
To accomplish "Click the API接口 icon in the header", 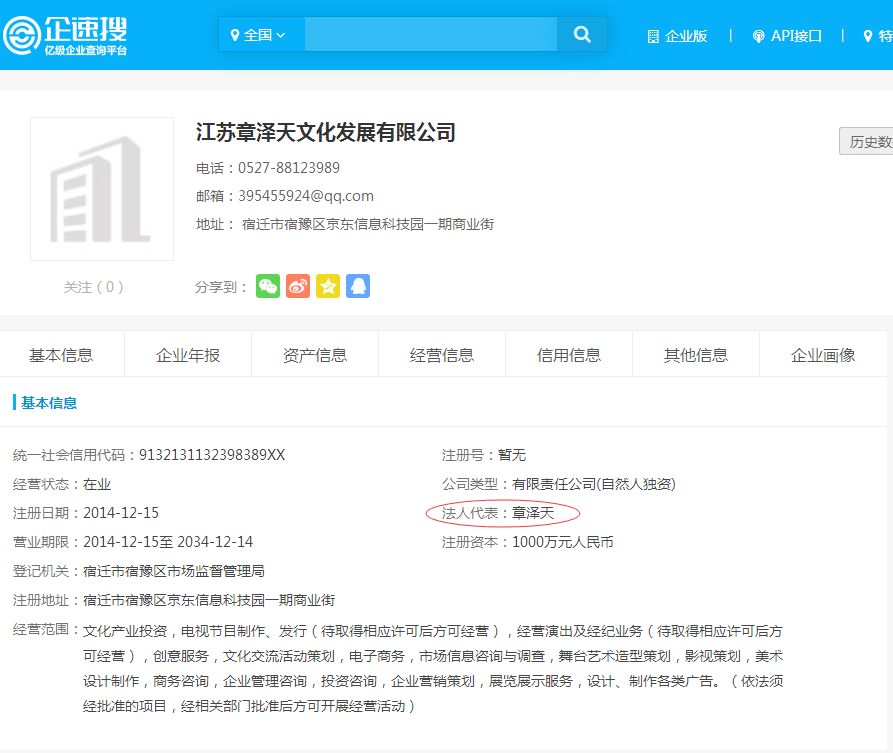I will [757, 34].
